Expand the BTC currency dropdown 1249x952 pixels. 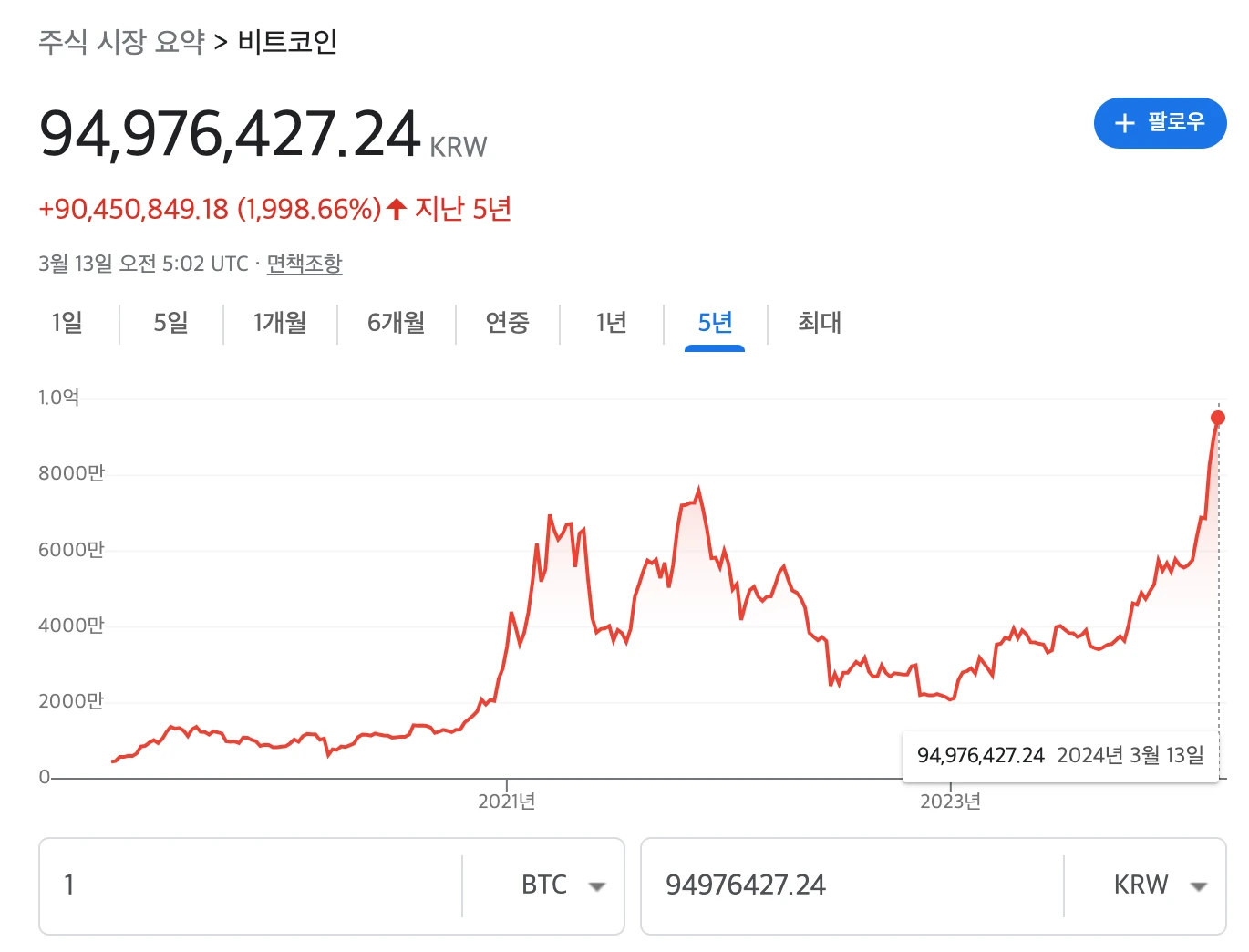click(597, 886)
